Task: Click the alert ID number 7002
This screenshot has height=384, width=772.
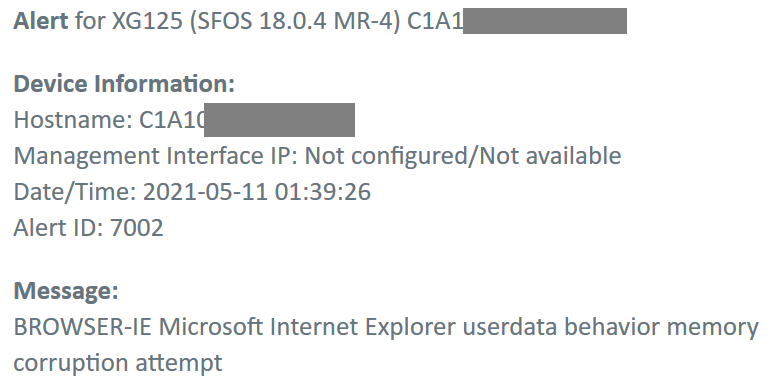Action: (x=136, y=228)
